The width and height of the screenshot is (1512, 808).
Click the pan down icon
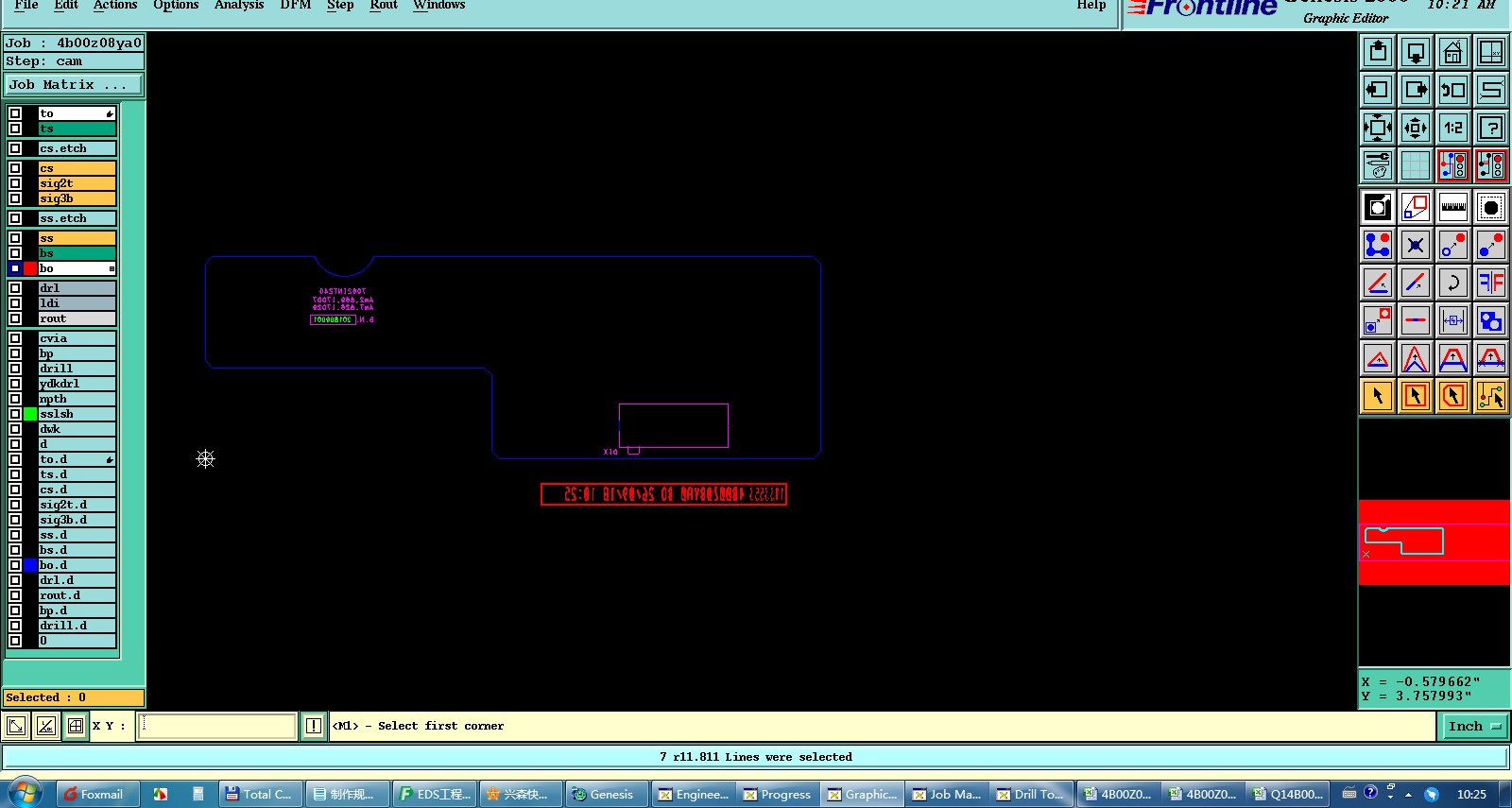click(x=1416, y=52)
